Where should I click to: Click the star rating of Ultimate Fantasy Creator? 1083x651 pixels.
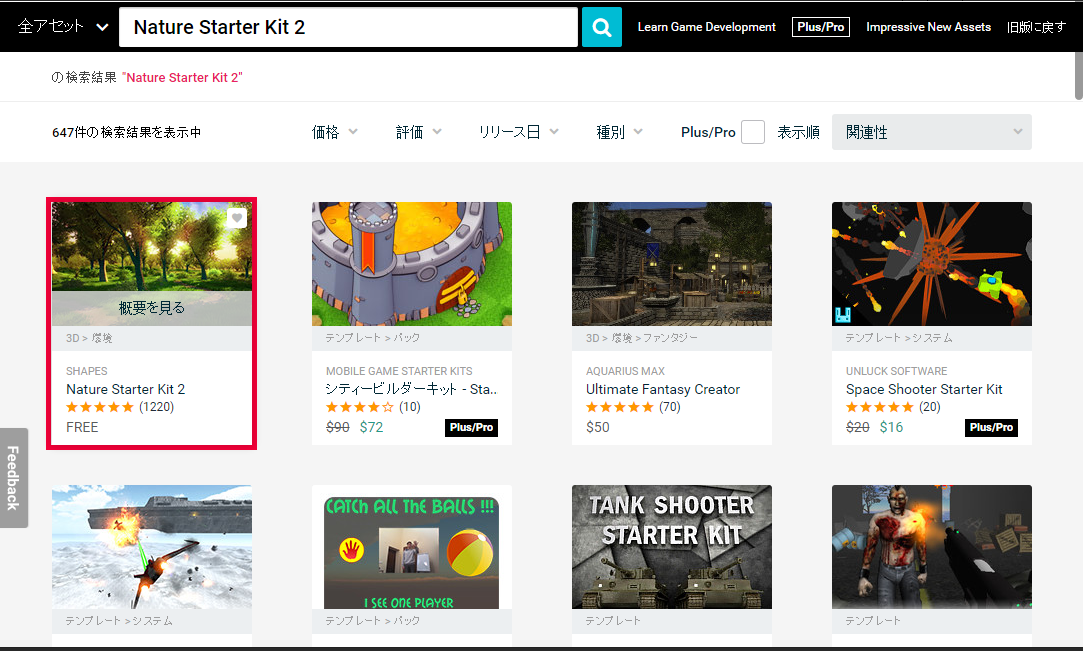(620, 407)
